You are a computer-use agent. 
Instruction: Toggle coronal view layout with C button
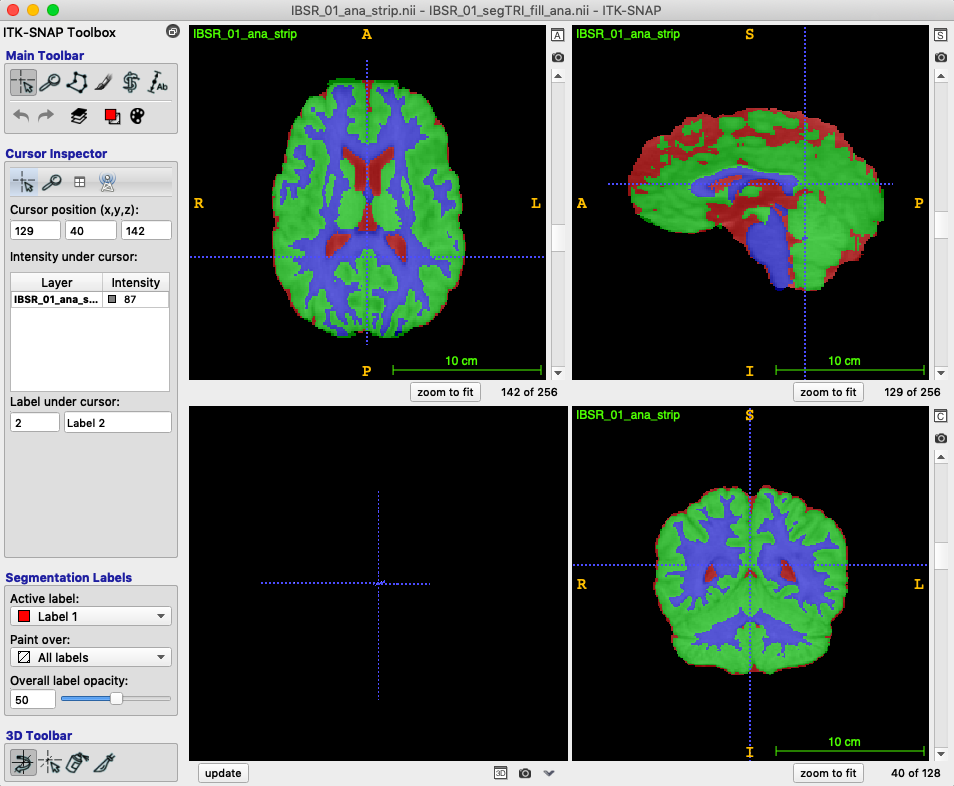click(940, 416)
